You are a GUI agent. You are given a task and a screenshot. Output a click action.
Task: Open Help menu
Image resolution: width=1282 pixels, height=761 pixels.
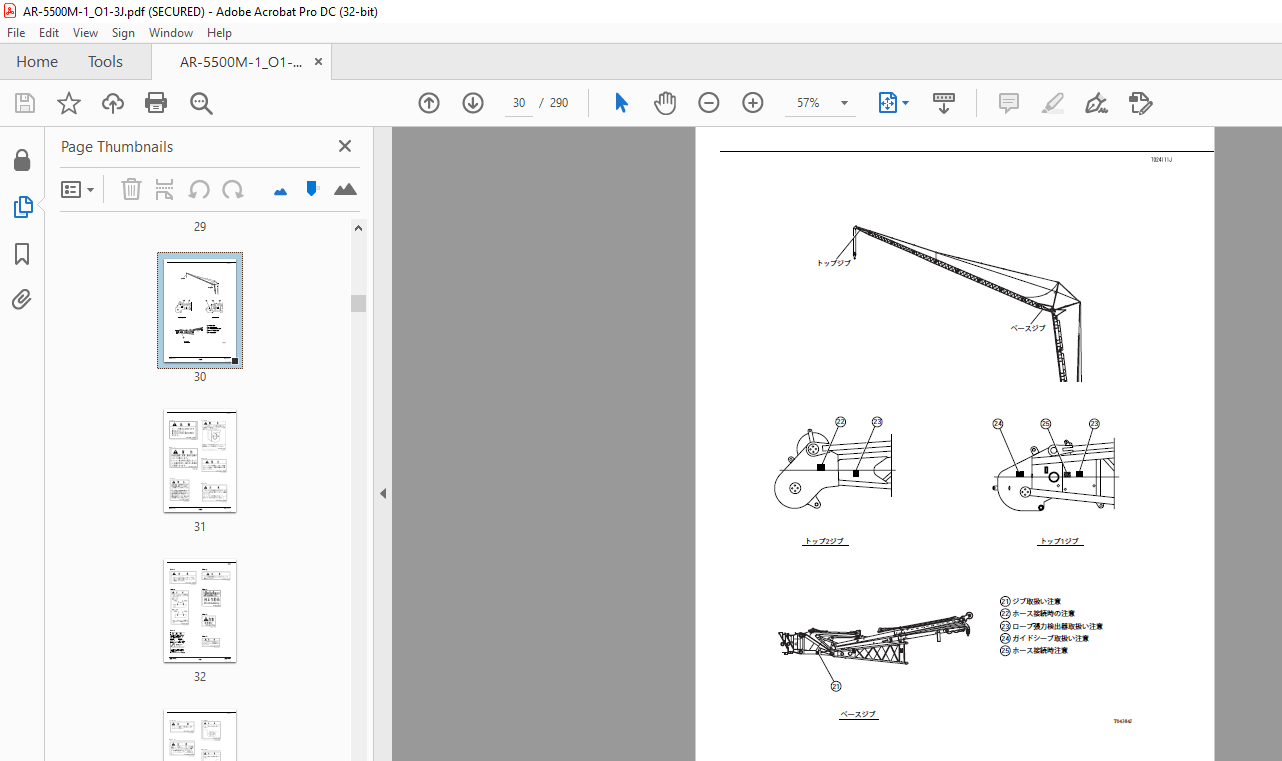point(219,33)
